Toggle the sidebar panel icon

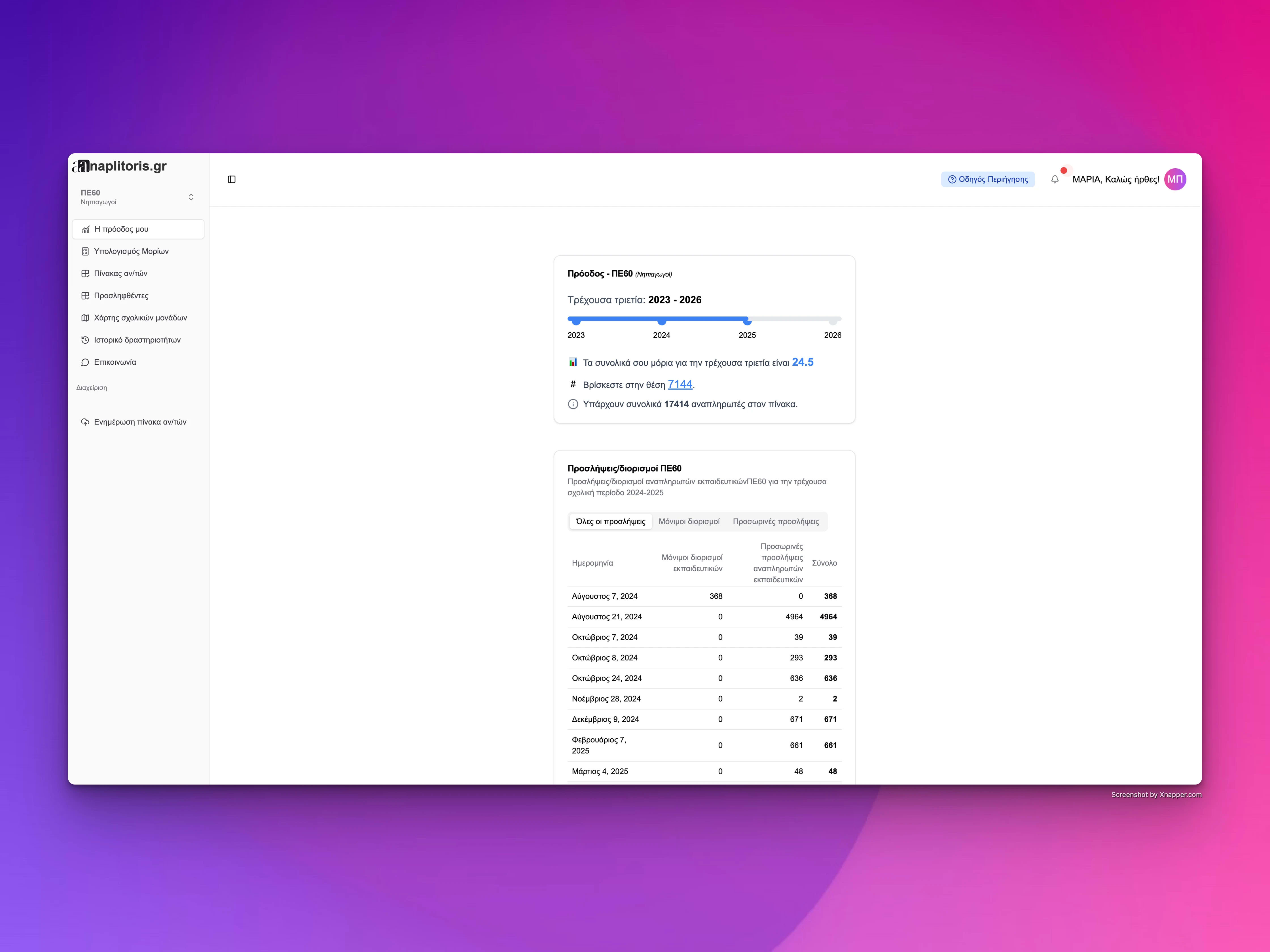(x=232, y=180)
